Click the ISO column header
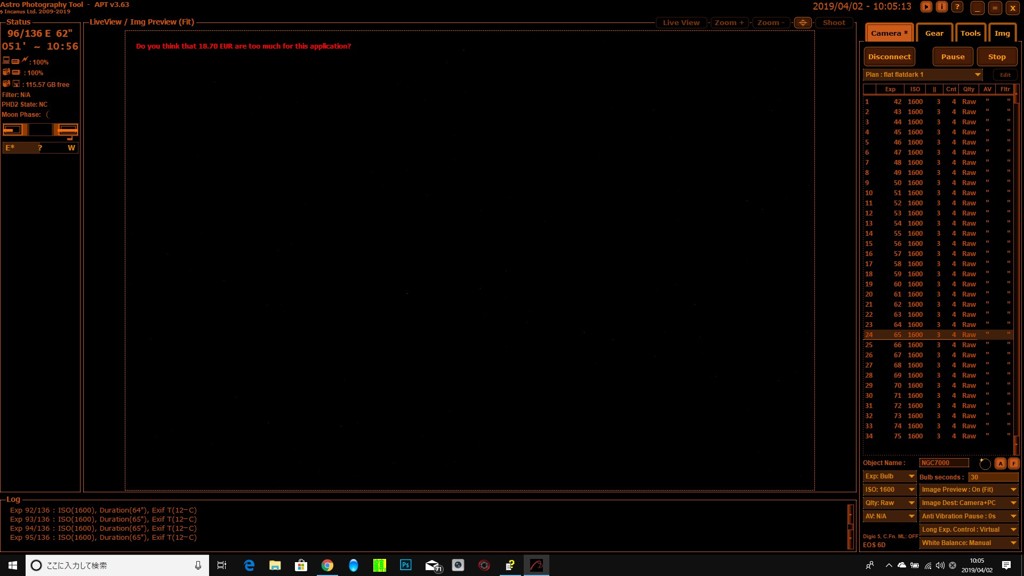The height and width of the screenshot is (576, 1024). pyautogui.click(x=915, y=89)
